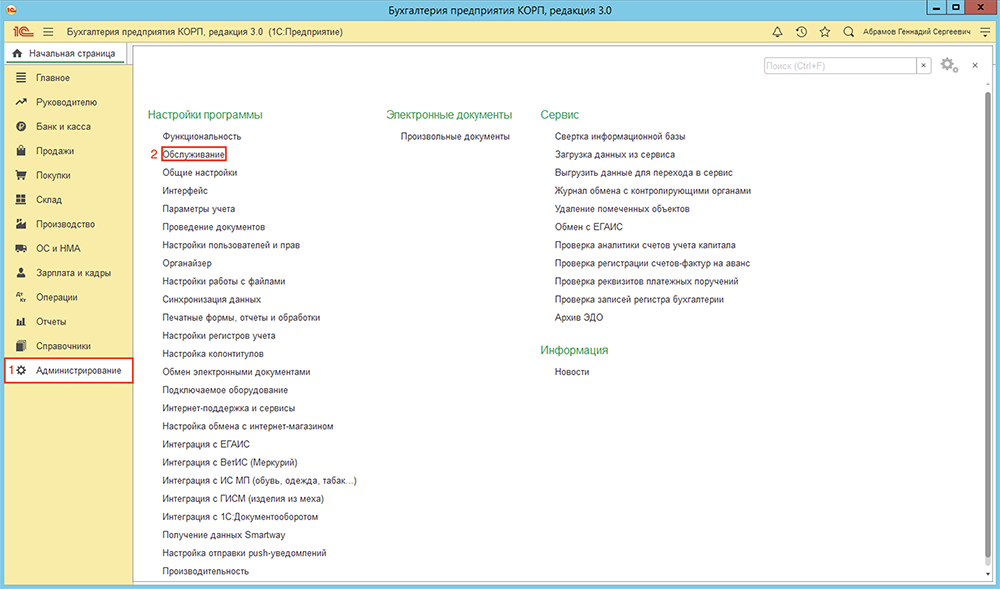Focus the Поиск (Ctrl+F) search field
This screenshot has width=1000, height=589.
[841, 66]
